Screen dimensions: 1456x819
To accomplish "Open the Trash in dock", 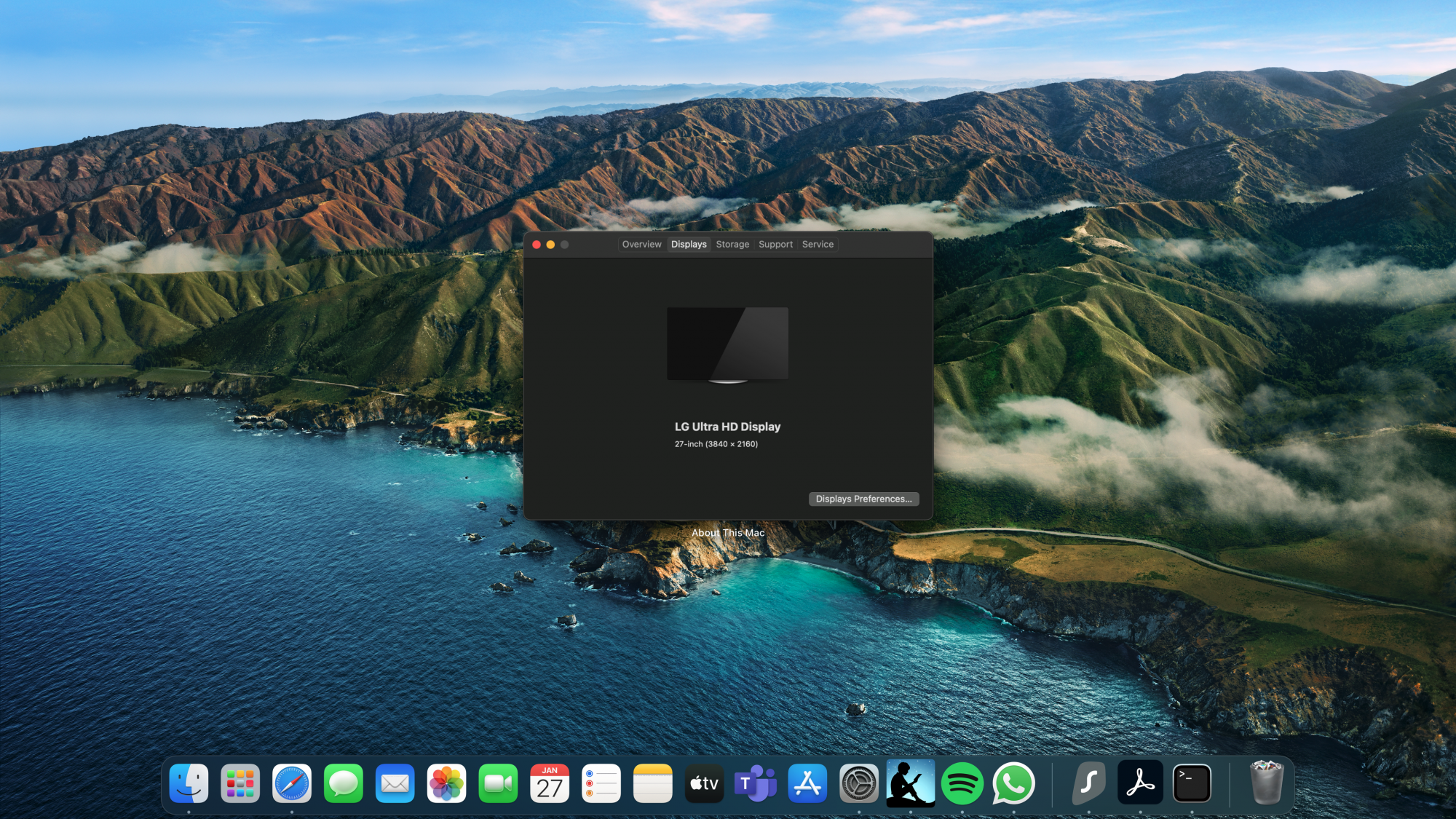I will [1266, 783].
